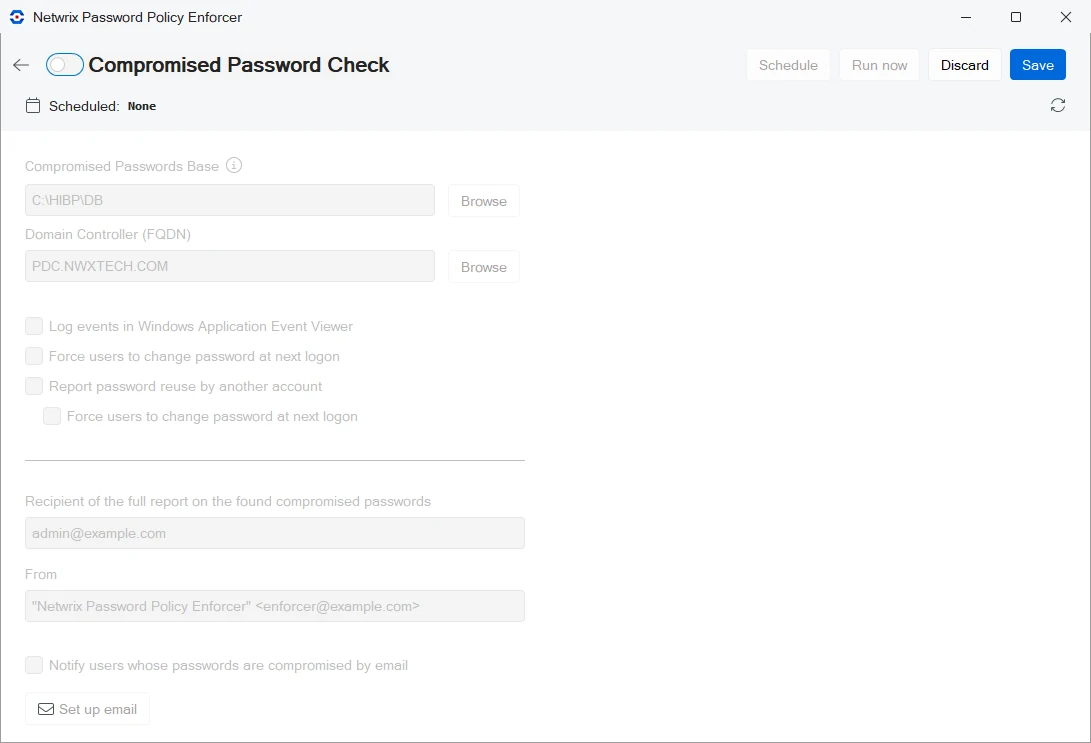1091x743 pixels.
Task: Check Report password reuse by another account
Action: [33, 386]
